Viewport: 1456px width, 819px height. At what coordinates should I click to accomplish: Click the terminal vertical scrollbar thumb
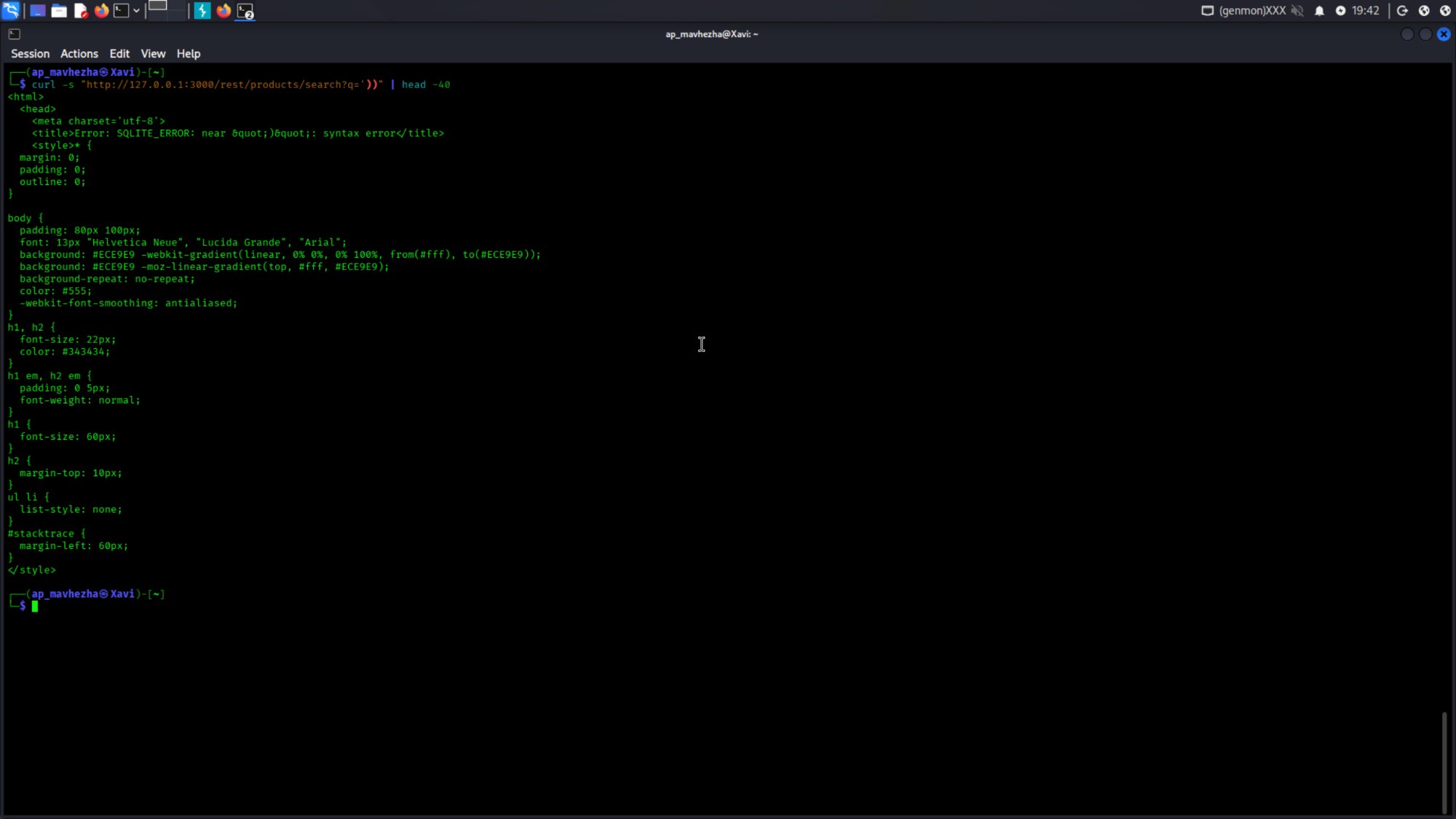pos(1444,762)
